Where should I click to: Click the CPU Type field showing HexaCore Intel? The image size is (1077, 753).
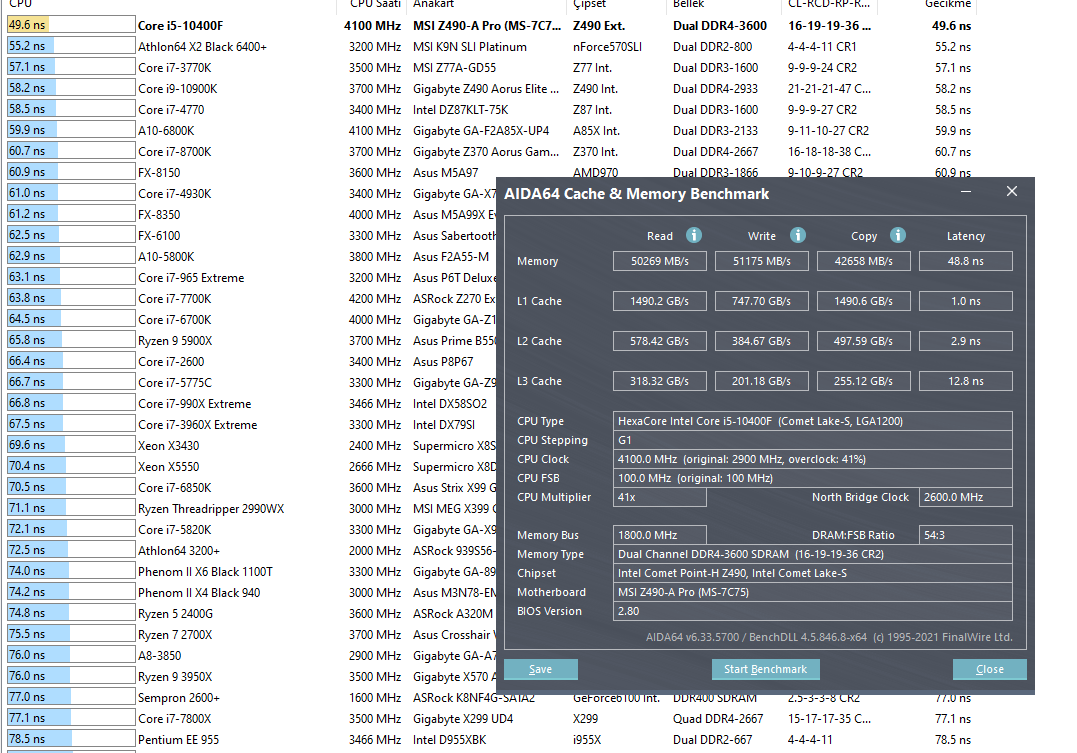coord(813,421)
